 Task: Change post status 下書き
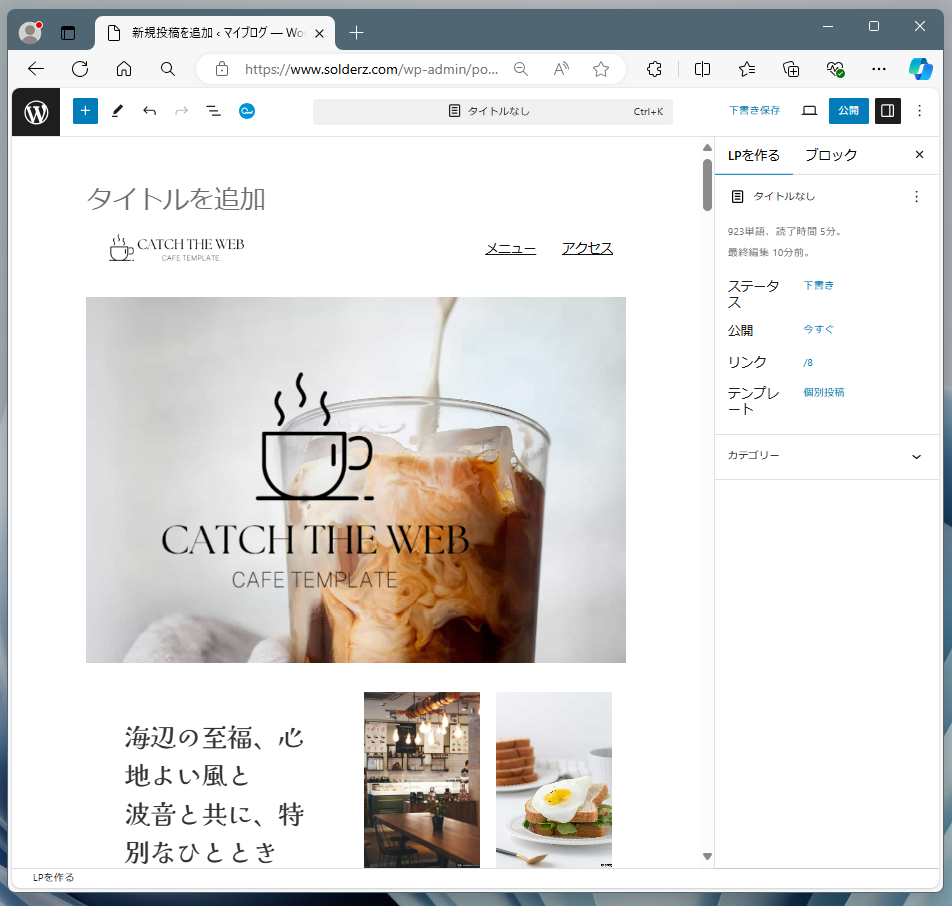click(x=818, y=285)
